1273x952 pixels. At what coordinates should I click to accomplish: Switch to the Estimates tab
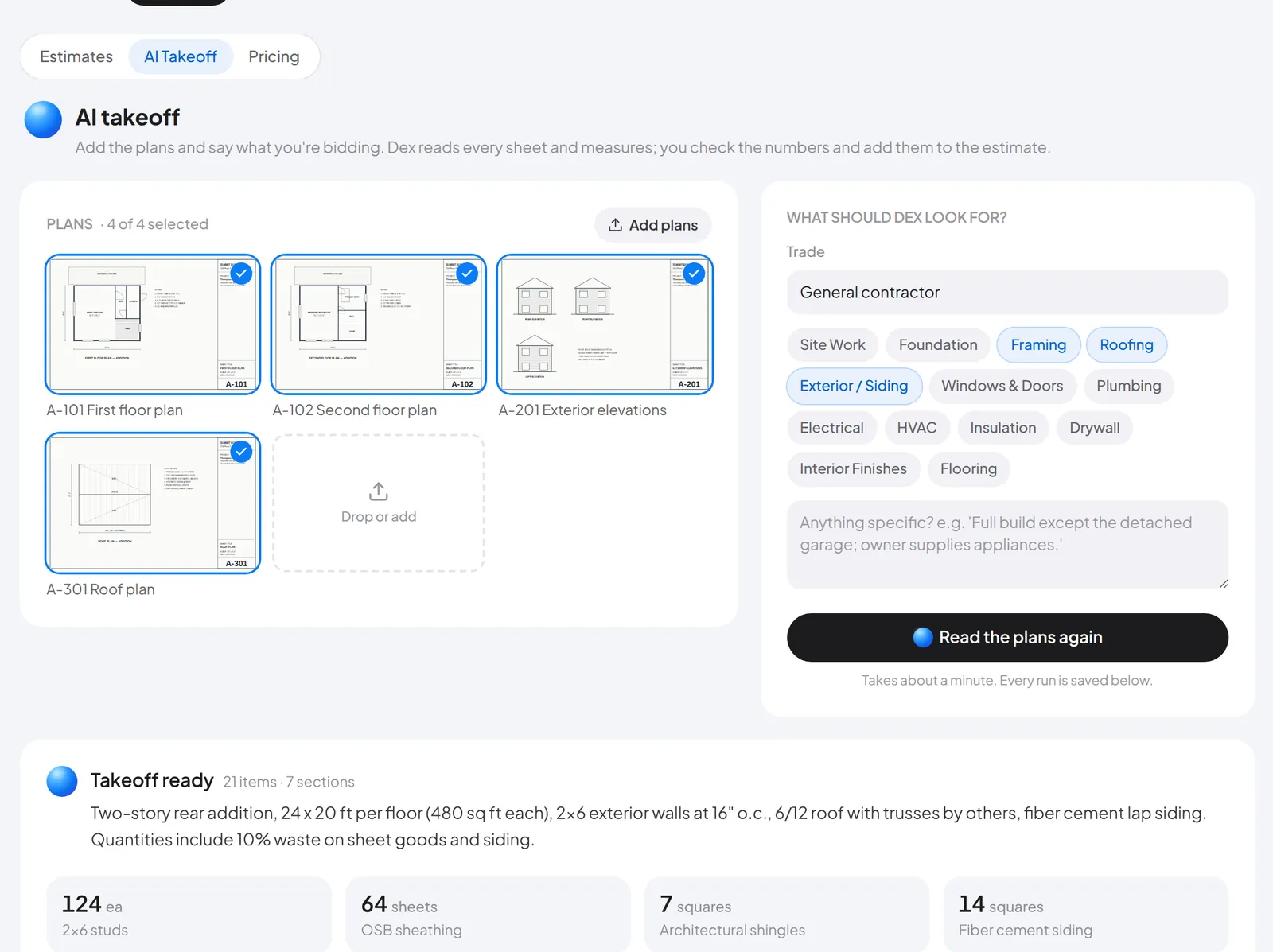76,56
